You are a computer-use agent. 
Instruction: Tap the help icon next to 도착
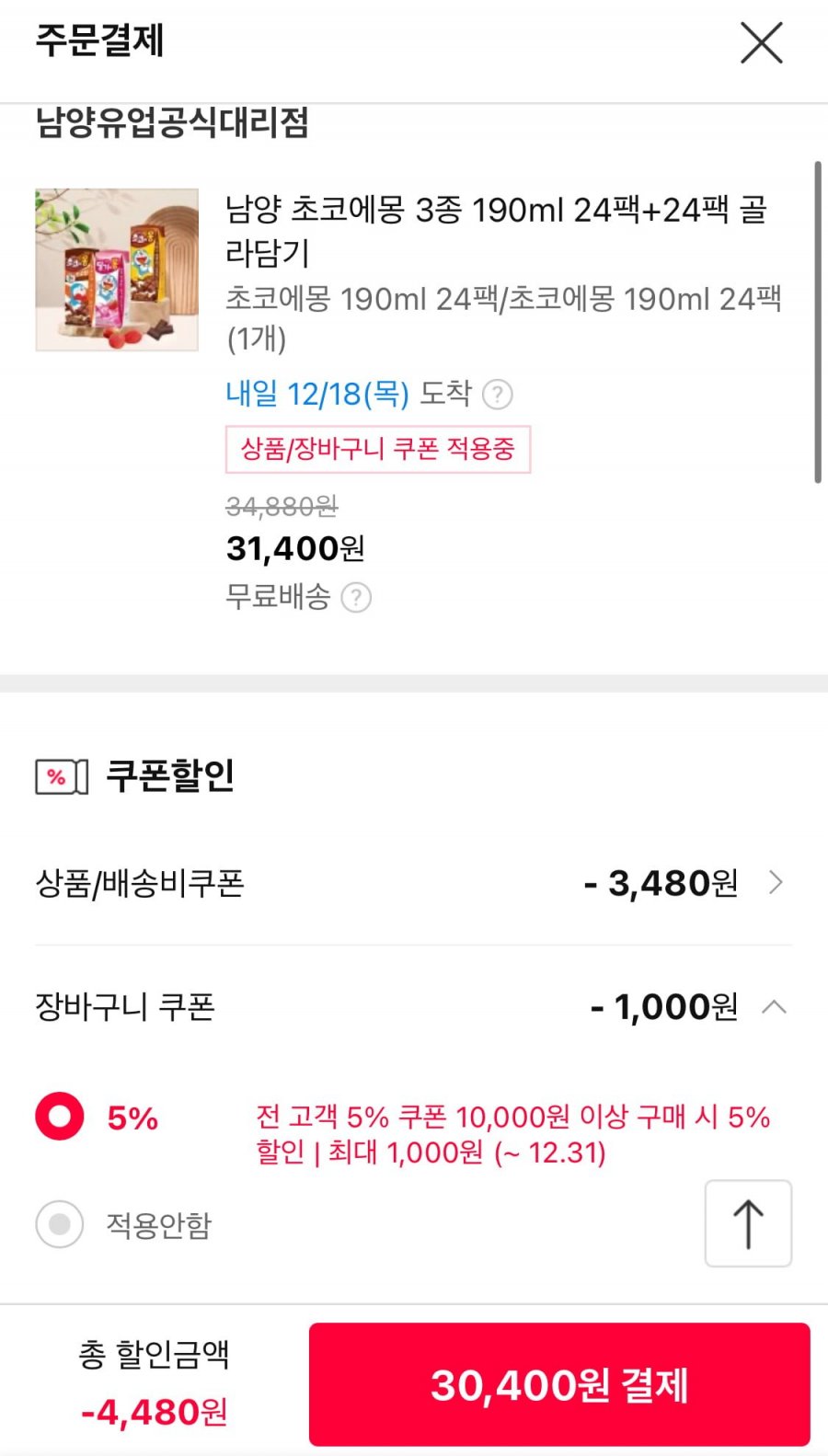(498, 395)
